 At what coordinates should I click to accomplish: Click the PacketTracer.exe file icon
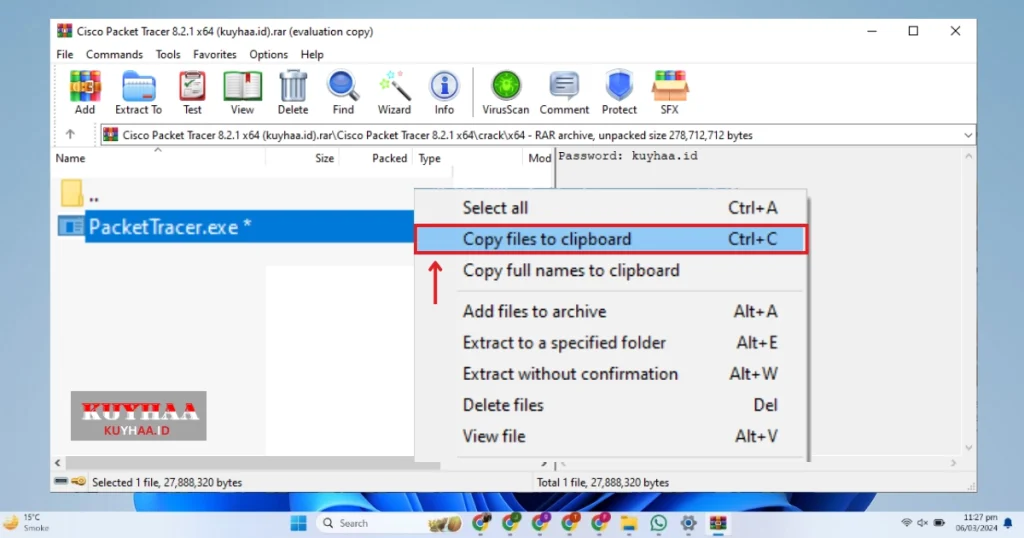click(x=71, y=227)
